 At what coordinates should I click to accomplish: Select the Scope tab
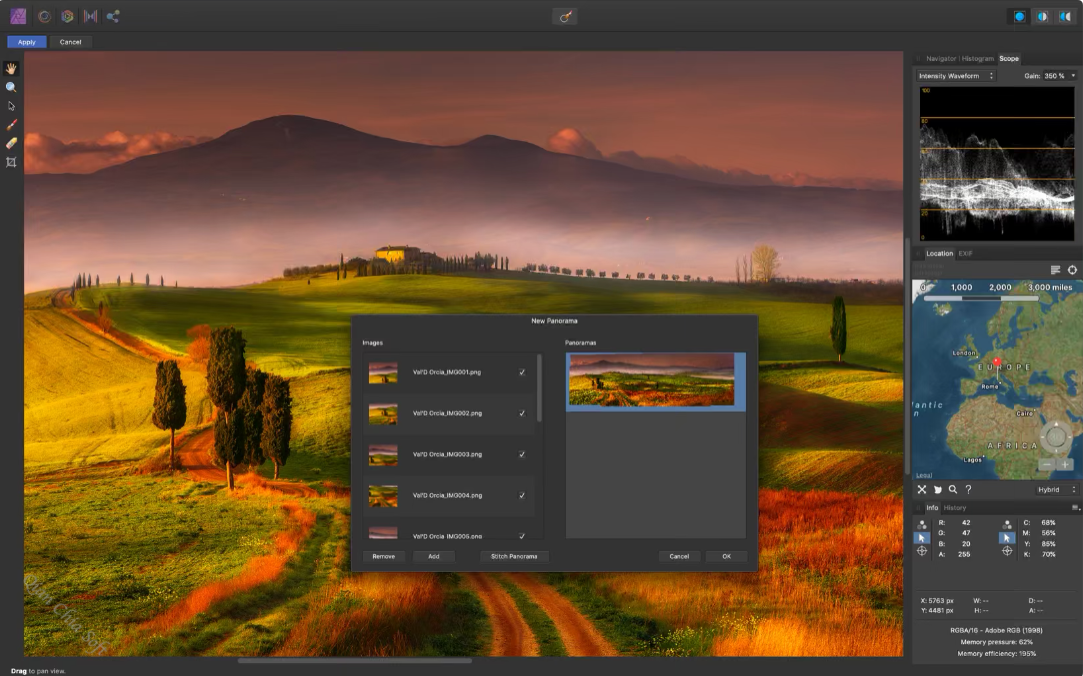tap(1008, 59)
